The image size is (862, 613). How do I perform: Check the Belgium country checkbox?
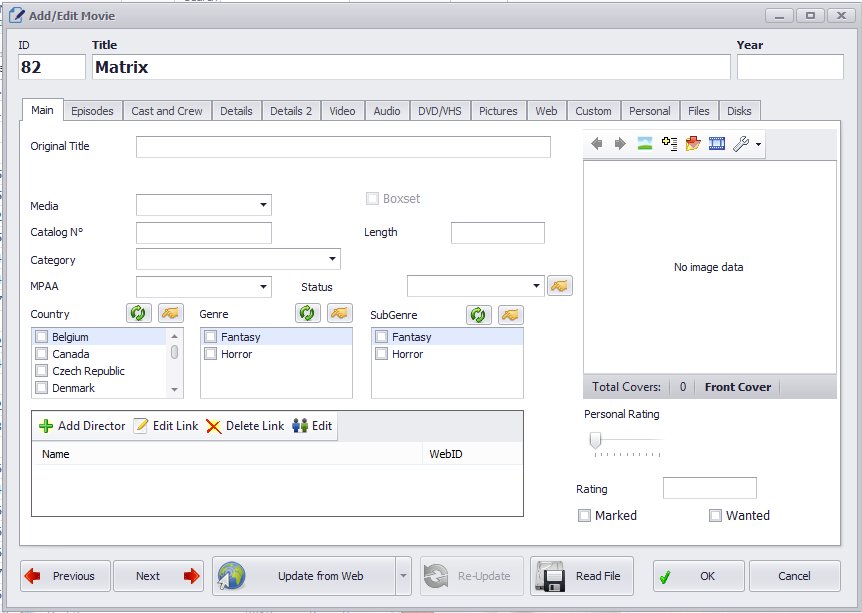point(42,338)
